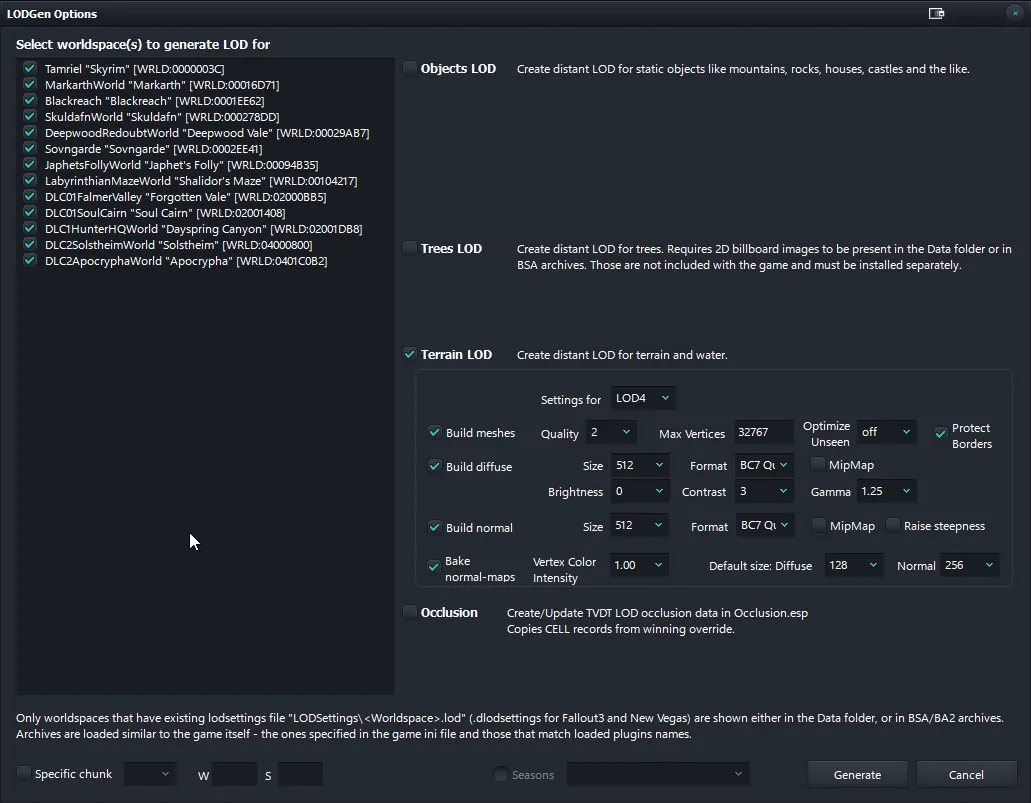Open the normal Format BC7 dropdown

[764, 525]
